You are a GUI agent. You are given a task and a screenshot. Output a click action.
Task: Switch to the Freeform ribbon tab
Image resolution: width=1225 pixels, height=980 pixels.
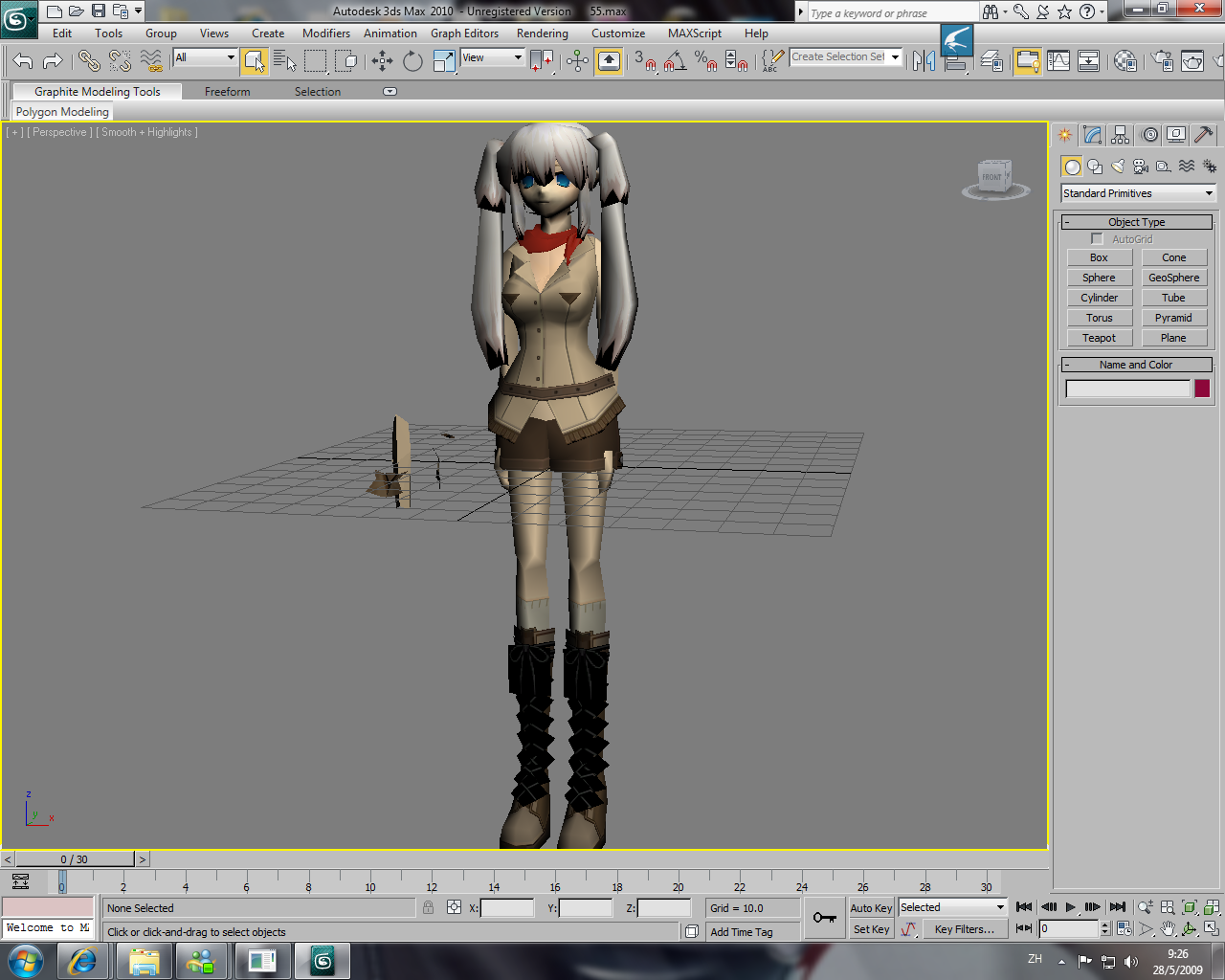[x=227, y=92]
